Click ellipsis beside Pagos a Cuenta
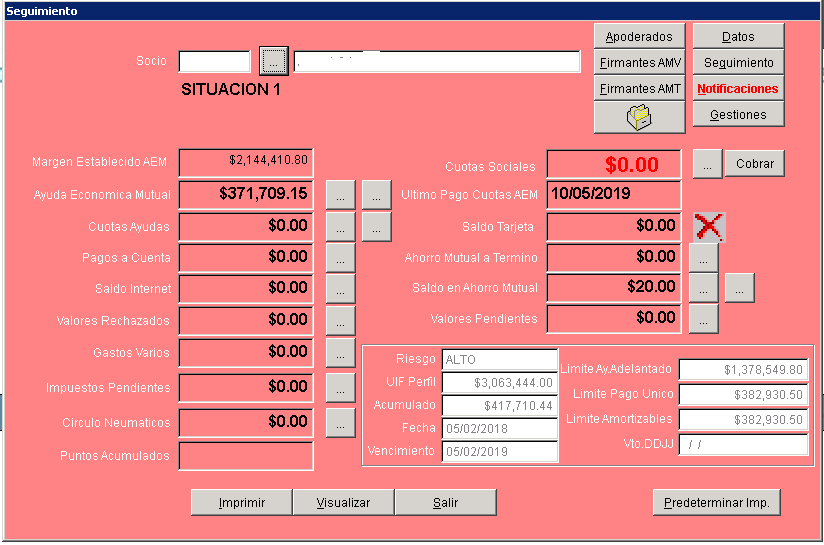The image size is (824, 545). [x=341, y=258]
